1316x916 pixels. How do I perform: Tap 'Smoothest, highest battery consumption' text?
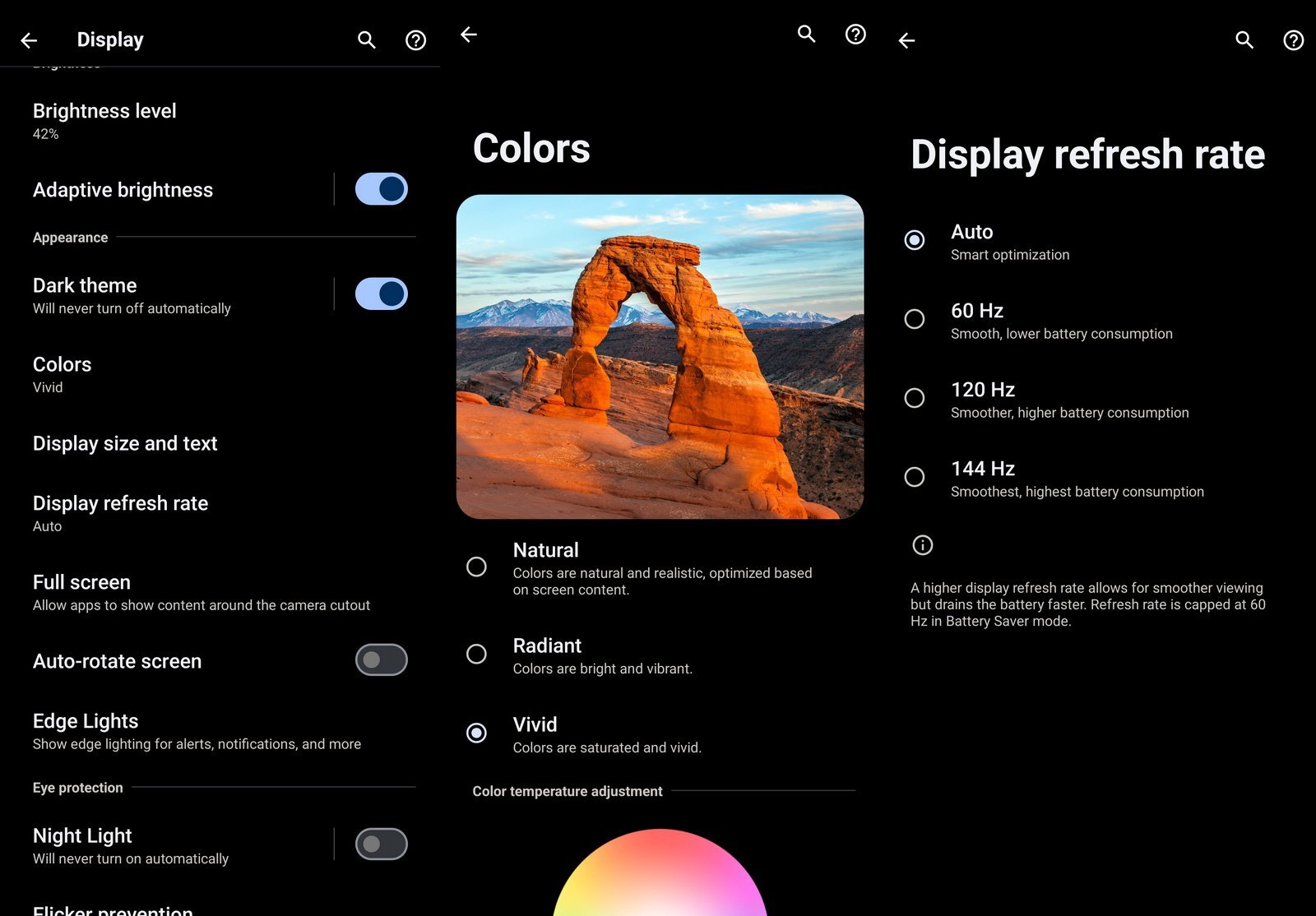[x=1077, y=492]
